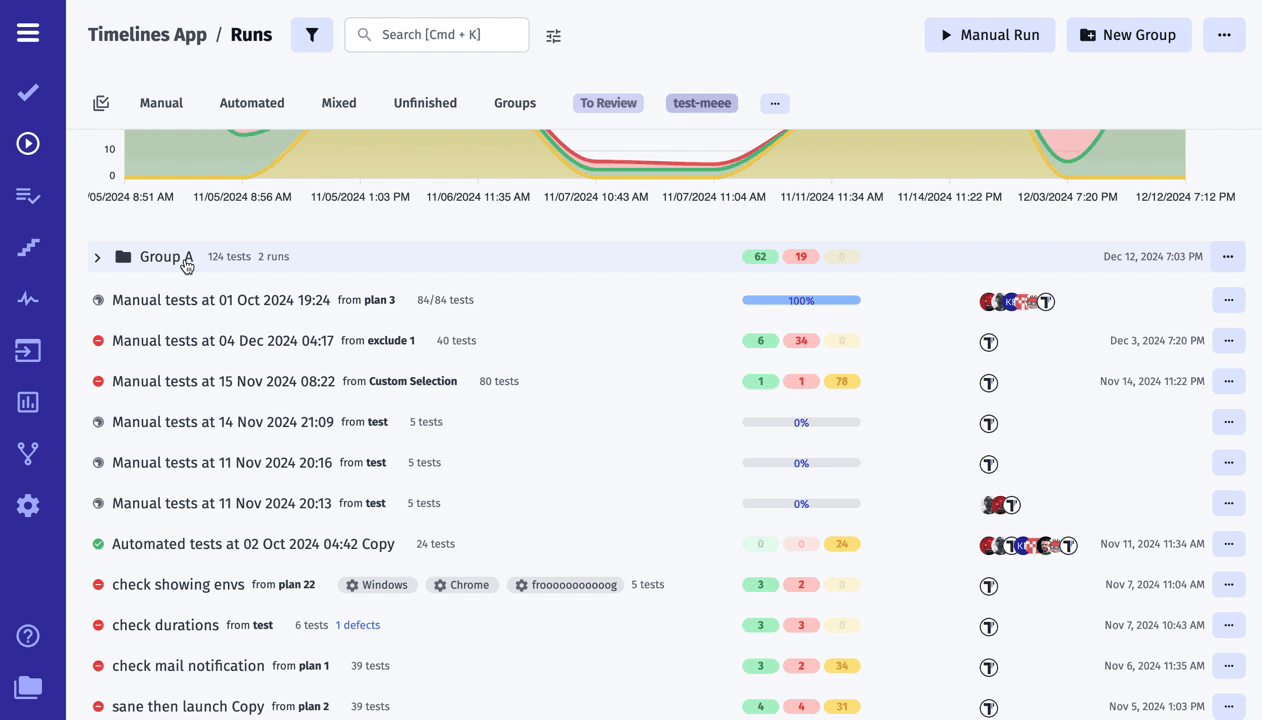The width and height of the screenshot is (1262, 720).
Task: Open the Imports arrow-box sidebar icon
Action: tap(28, 351)
